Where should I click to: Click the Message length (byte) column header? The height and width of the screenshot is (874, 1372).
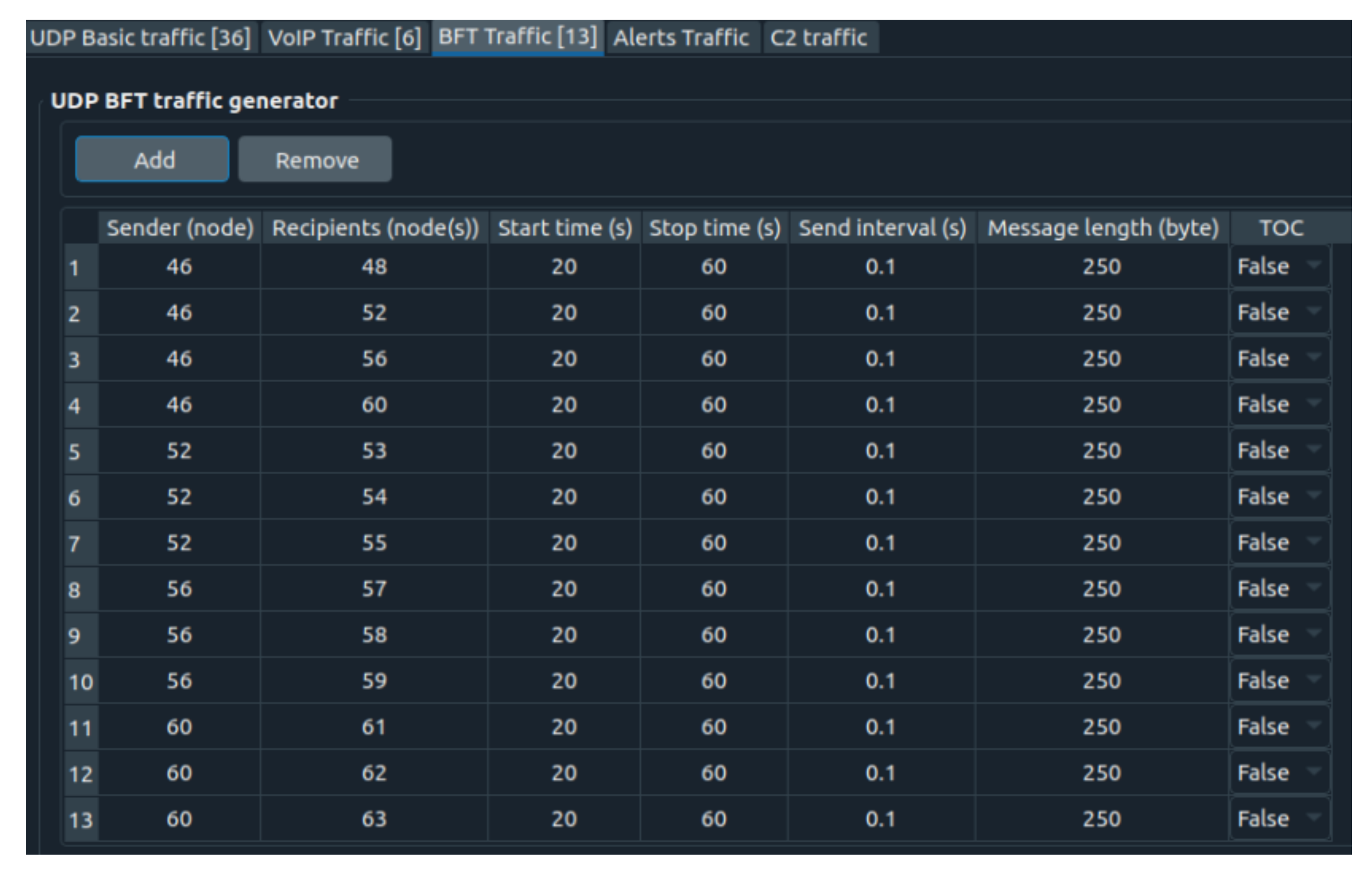(1103, 228)
